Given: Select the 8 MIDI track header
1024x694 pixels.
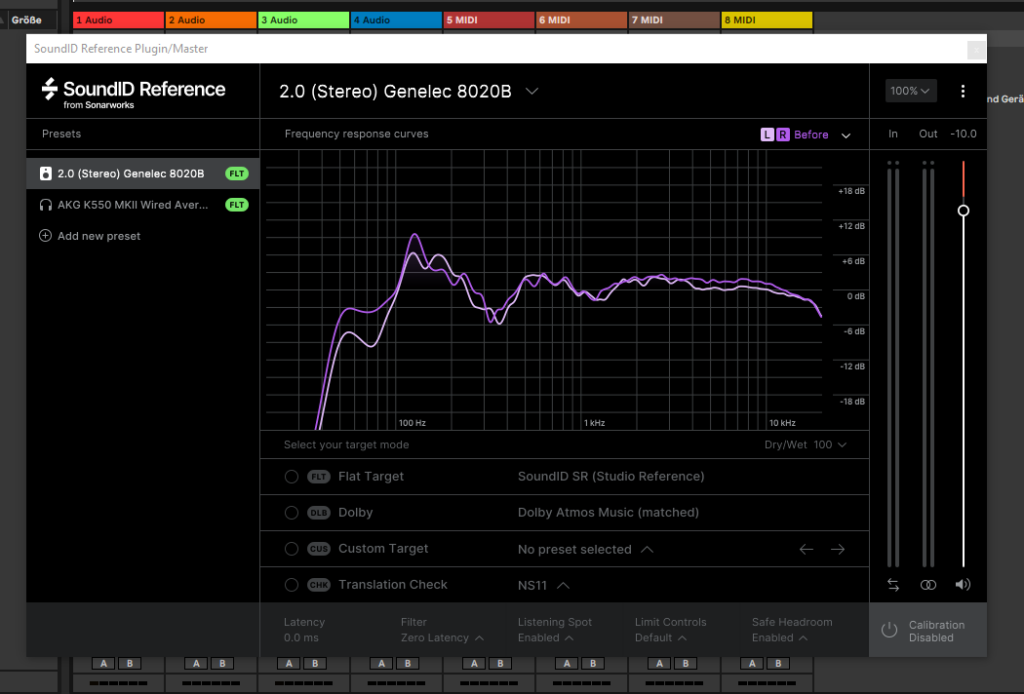Looking at the screenshot, I should (x=767, y=20).
